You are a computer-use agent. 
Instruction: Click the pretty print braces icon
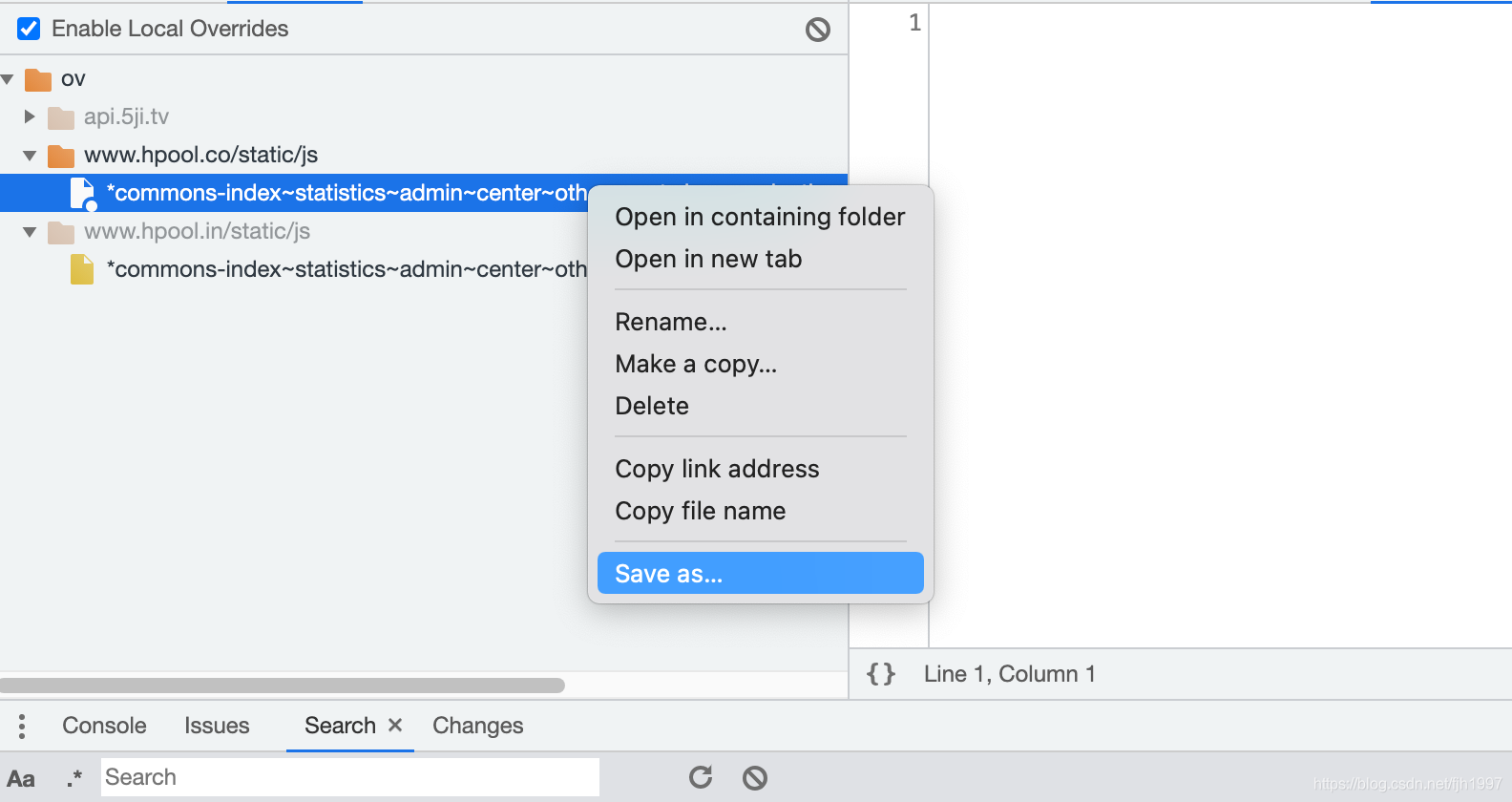[880, 674]
